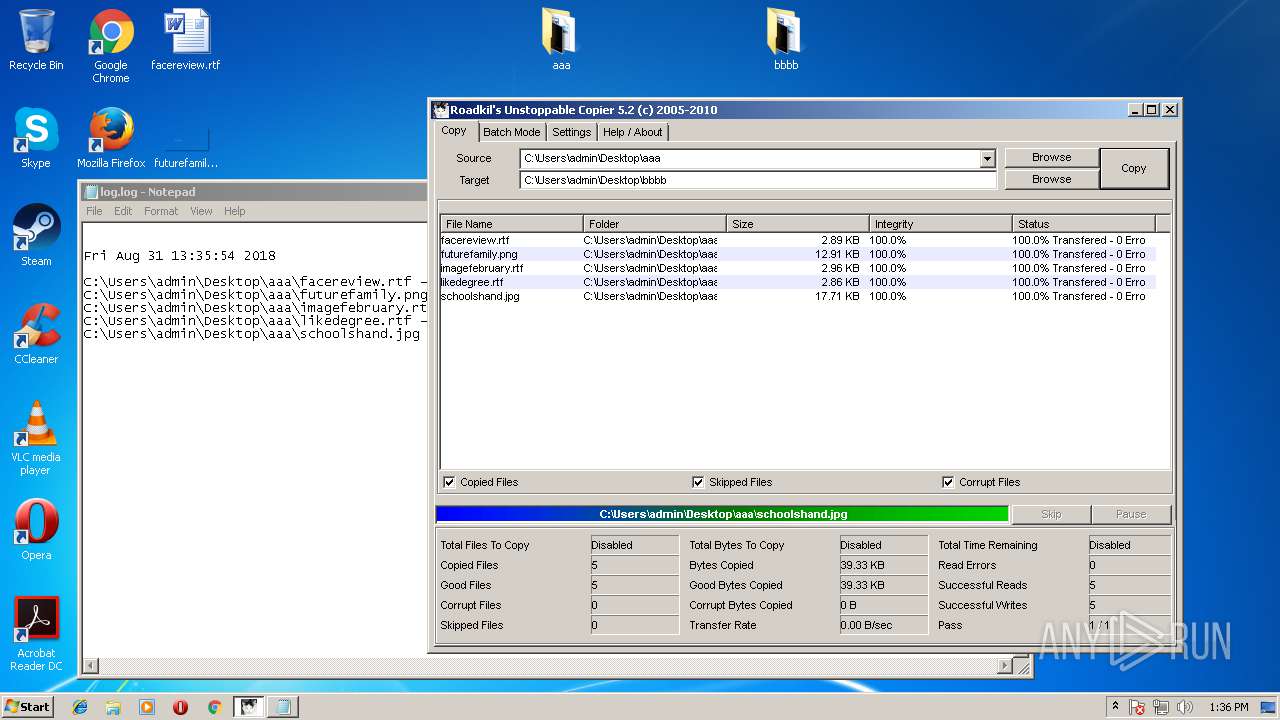Select the aaa folder on desktop
This screenshot has width=1280, height=720.
pos(561,40)
